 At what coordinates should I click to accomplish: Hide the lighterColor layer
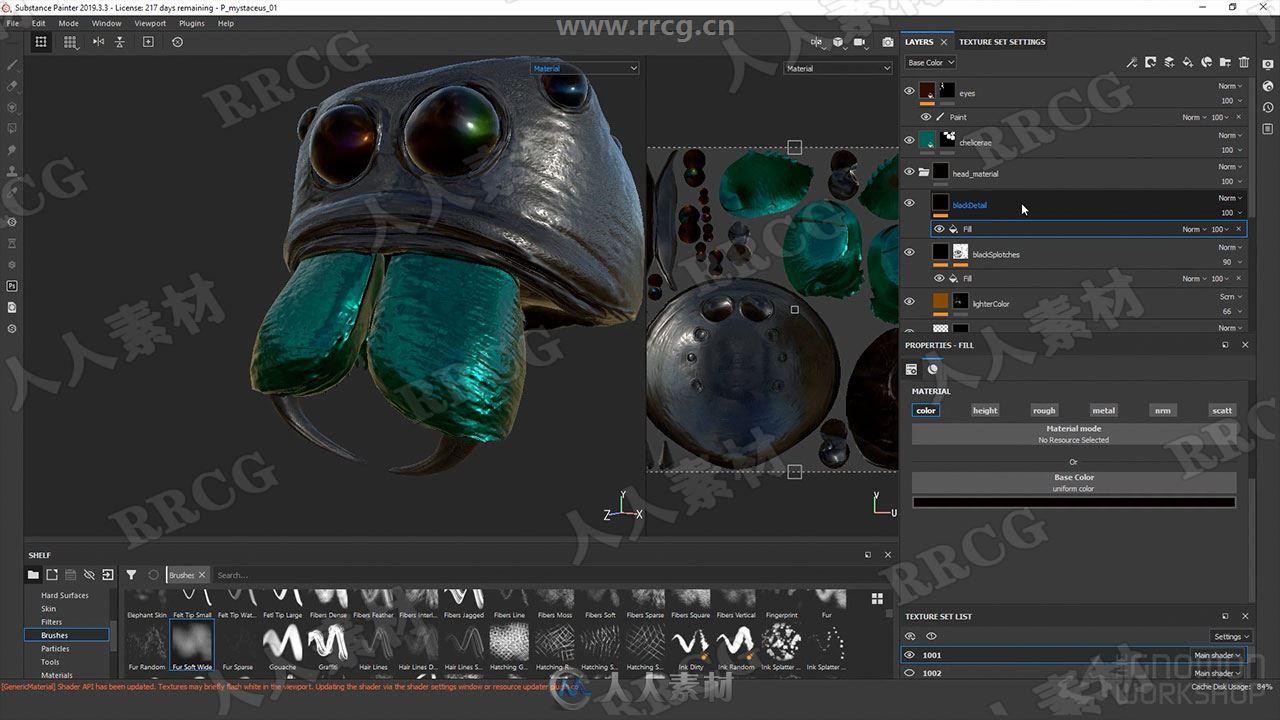pyautogui.click(x=909, y=301)
